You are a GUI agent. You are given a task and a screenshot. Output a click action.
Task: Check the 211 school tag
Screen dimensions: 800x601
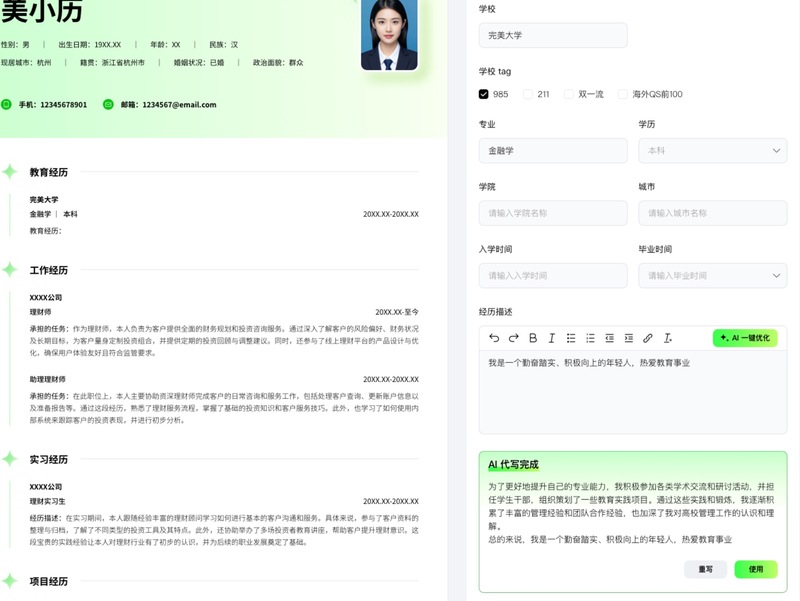[x=528, y=94]
